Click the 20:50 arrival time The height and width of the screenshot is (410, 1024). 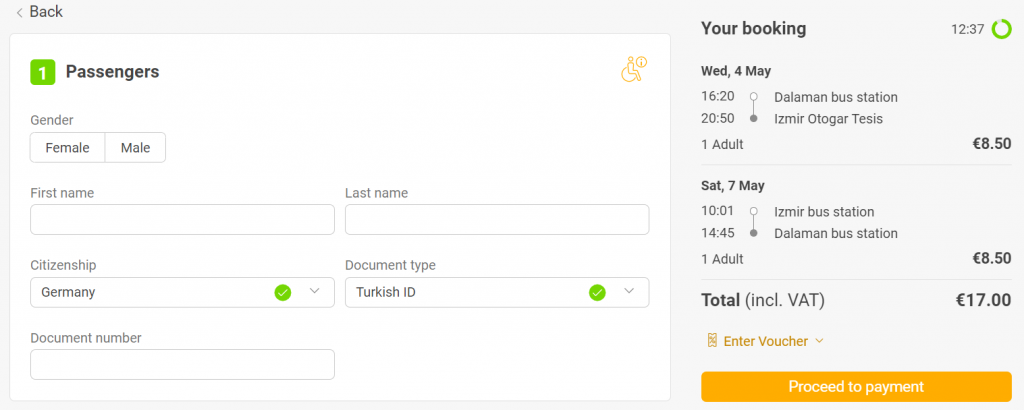click(x=718, y=119)
